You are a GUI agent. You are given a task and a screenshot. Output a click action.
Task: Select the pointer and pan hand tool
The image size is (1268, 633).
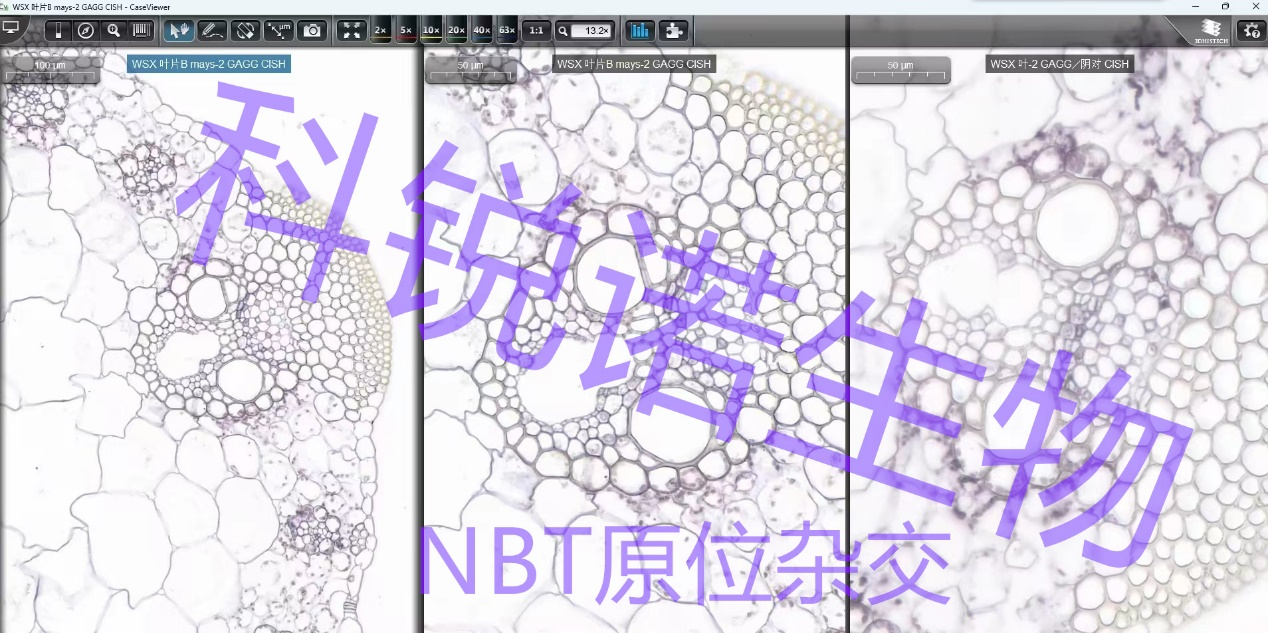pos(179,30)
